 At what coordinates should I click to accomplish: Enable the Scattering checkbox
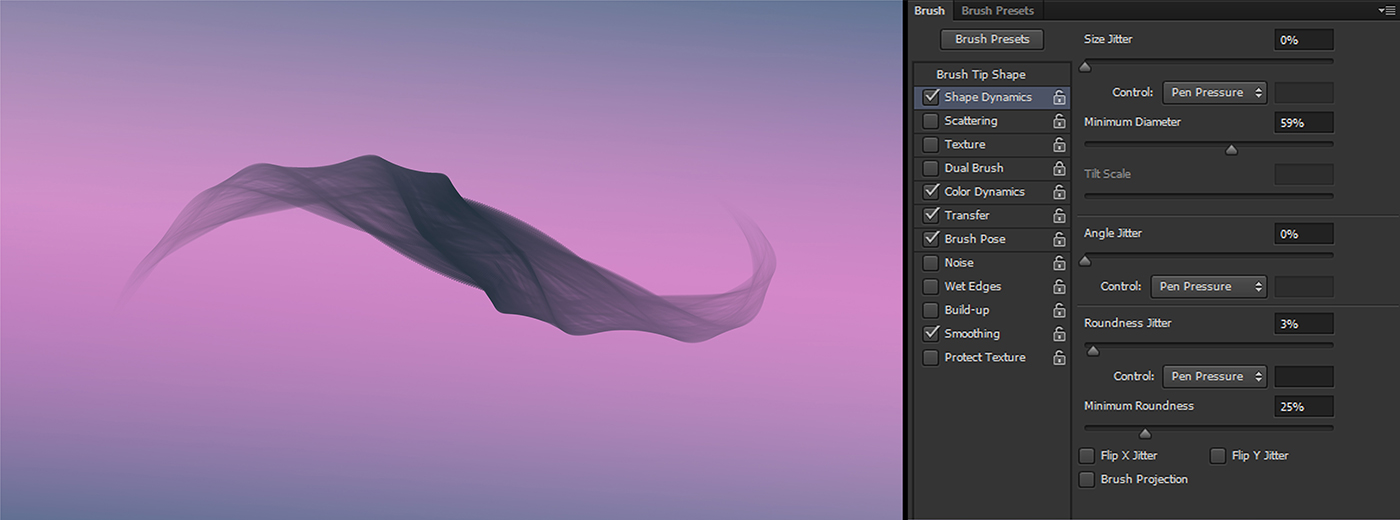[931, 121]
